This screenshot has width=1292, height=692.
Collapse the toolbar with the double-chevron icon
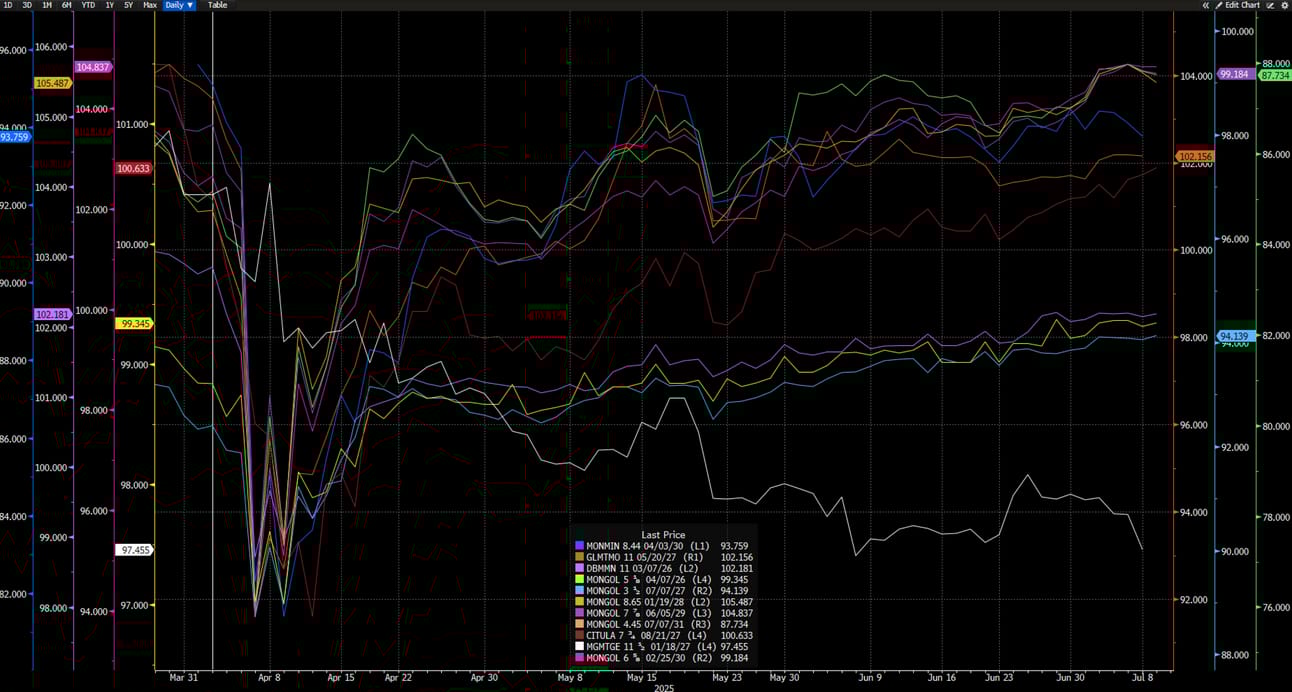pos(1206,5)
